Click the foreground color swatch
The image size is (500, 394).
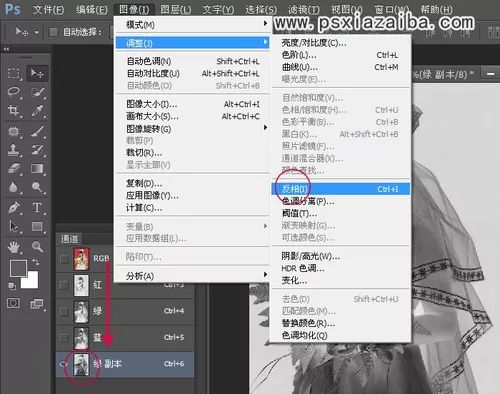click(17, 267)
